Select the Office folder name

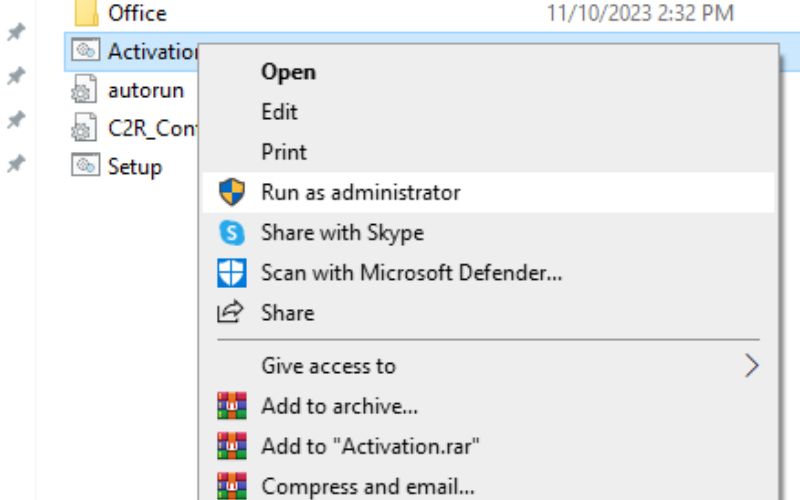point(137,13)
